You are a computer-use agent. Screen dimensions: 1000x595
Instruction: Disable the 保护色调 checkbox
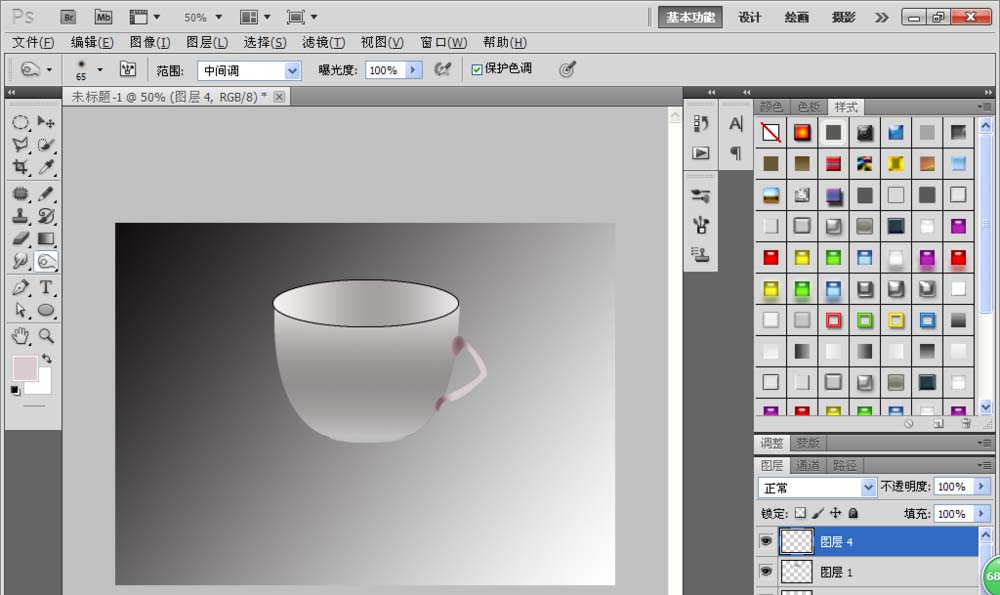coord(475,69)
